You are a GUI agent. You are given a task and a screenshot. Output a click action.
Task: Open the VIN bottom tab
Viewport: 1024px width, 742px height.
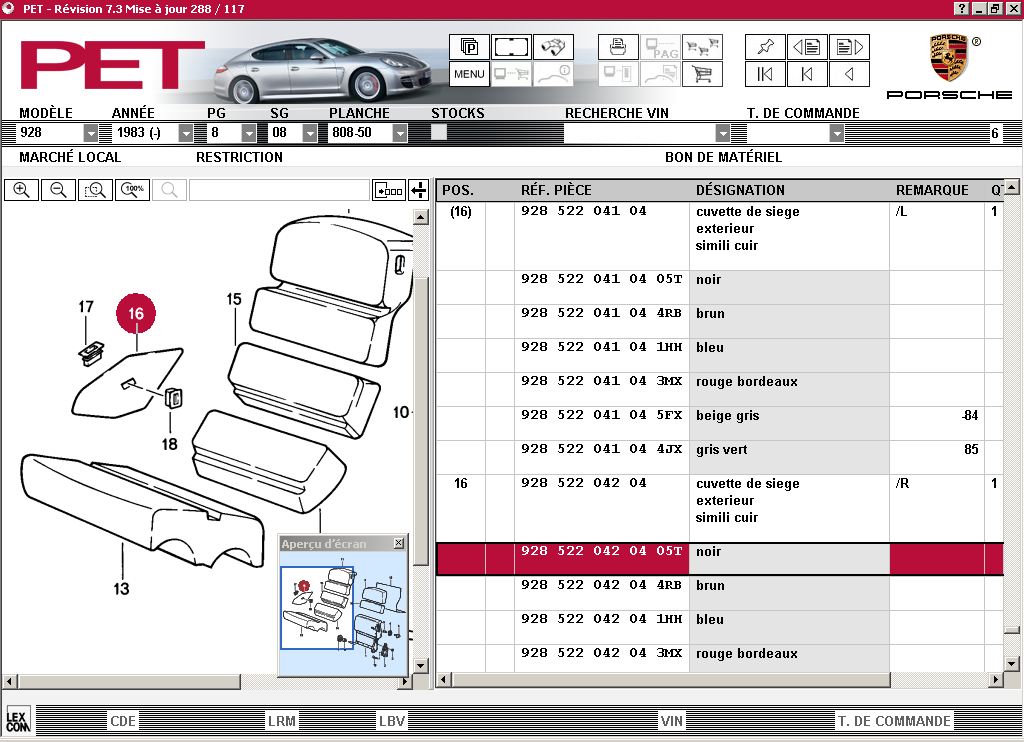671,721
